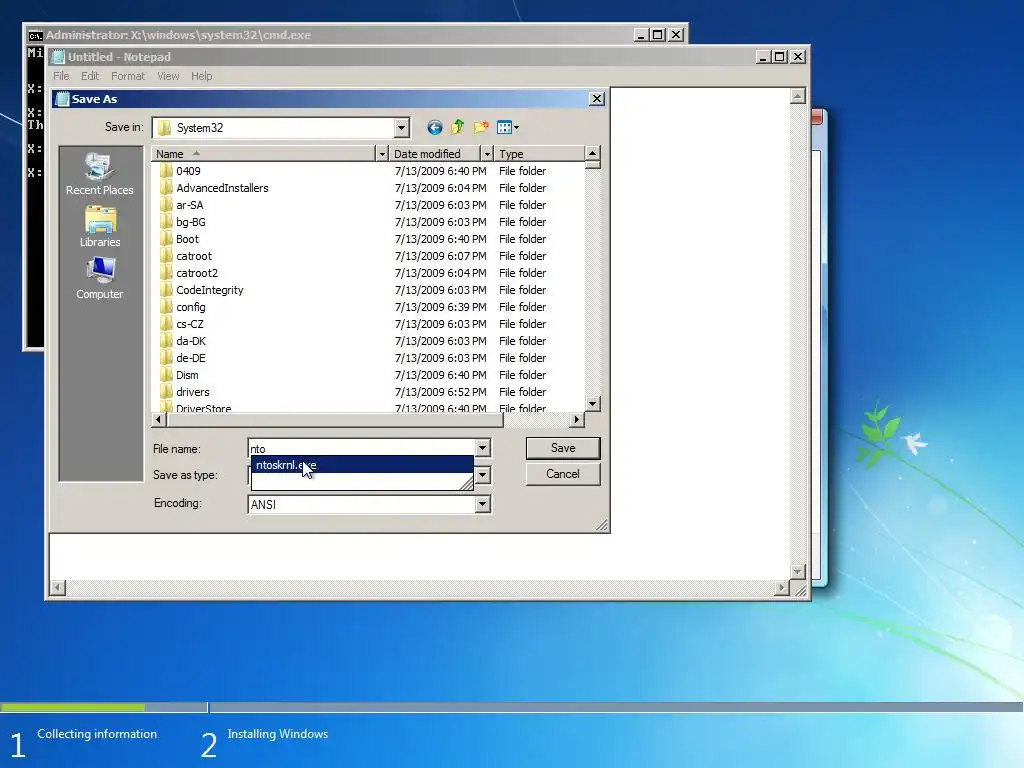Click the DriverStore folder row

(369, 408)
